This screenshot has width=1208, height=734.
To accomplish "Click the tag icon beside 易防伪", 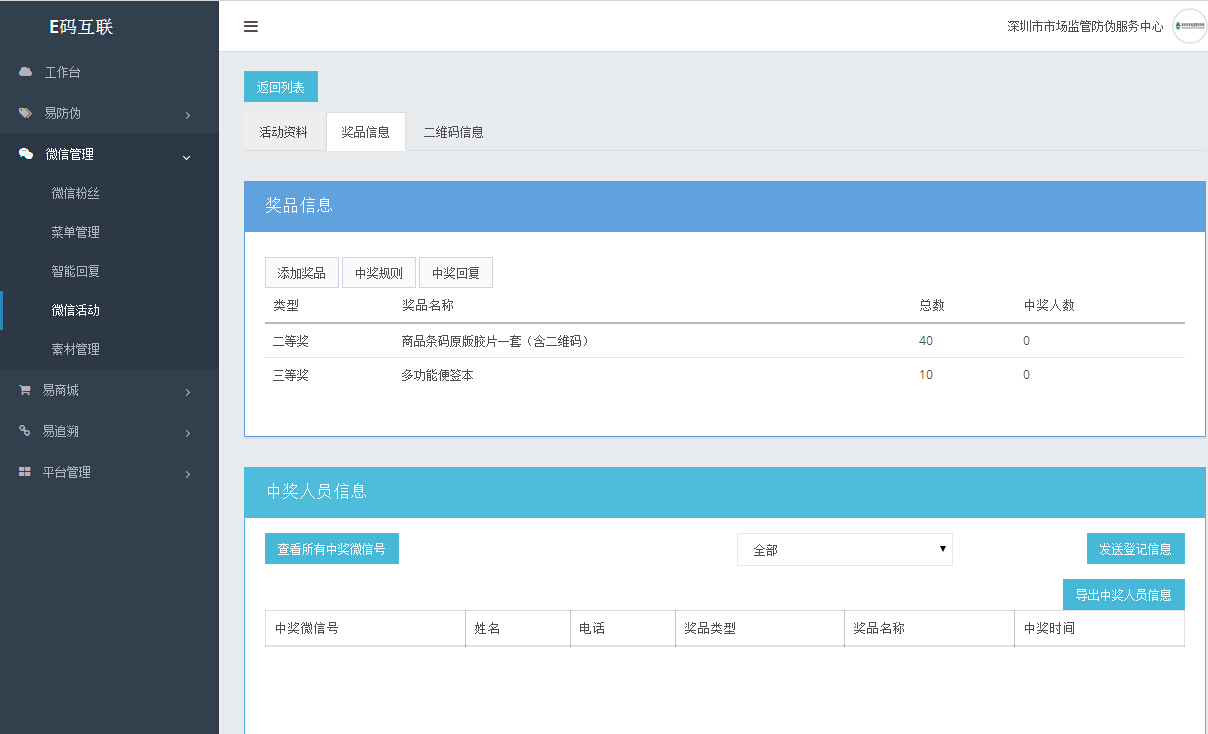I will coord(26,113).
